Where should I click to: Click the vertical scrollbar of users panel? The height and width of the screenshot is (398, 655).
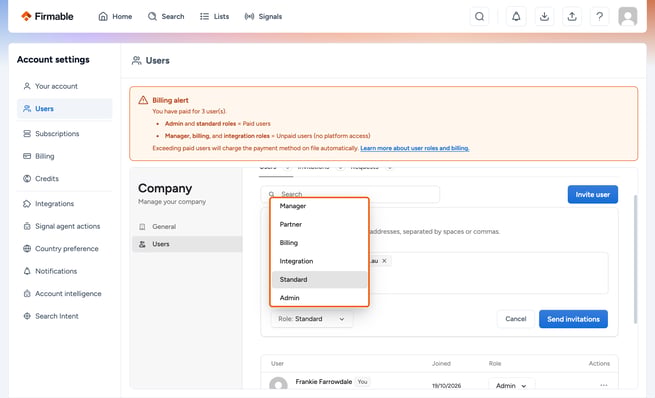(x=635, y=259)
